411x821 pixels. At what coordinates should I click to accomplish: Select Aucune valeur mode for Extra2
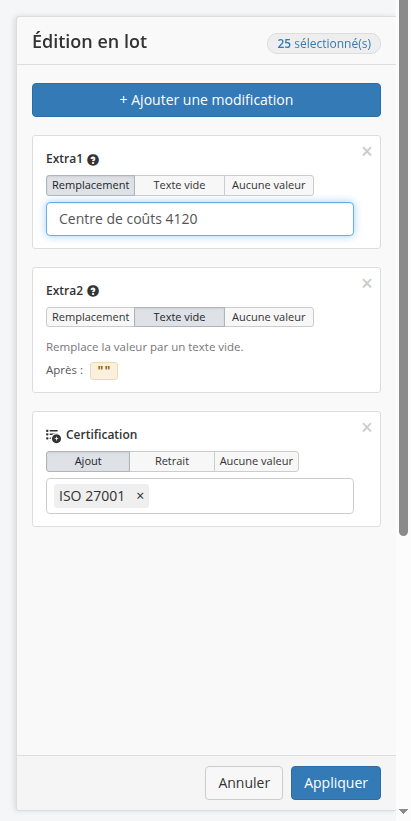coord(269,317)
